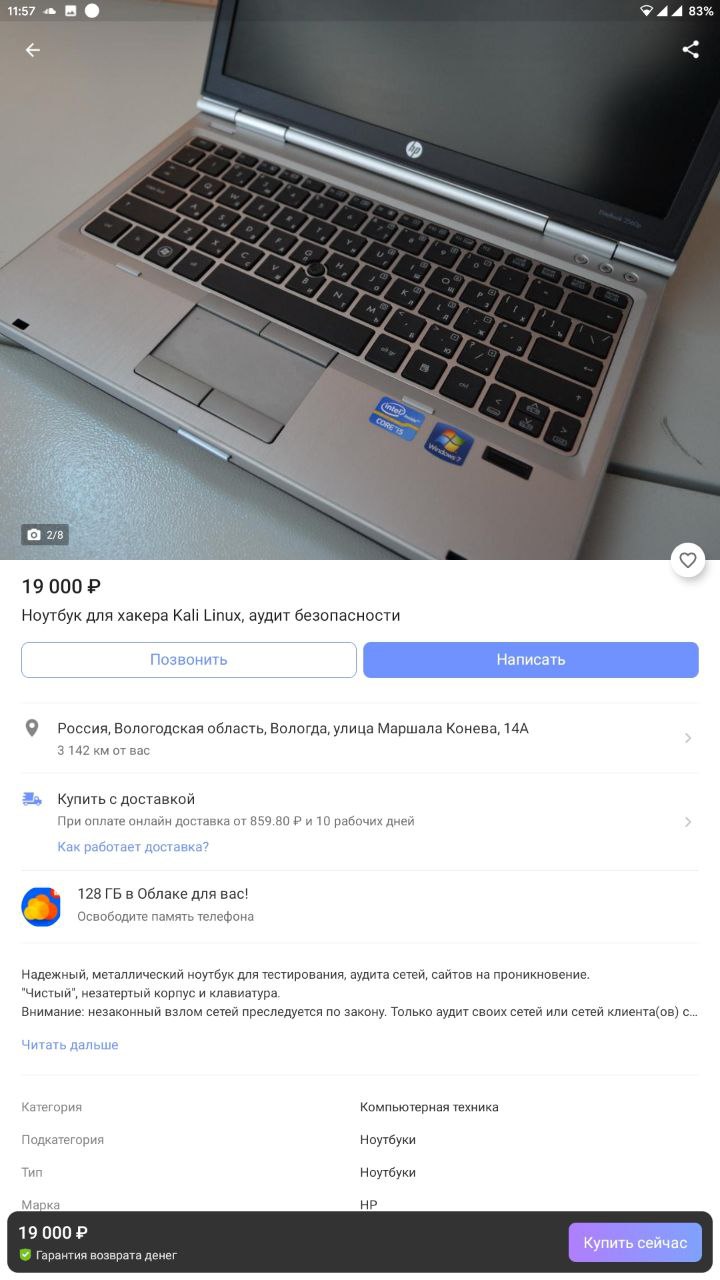Image resolution: width=720 pixels, height=1280 pixels.
Task: Select the listing title text
Action: 211,615
